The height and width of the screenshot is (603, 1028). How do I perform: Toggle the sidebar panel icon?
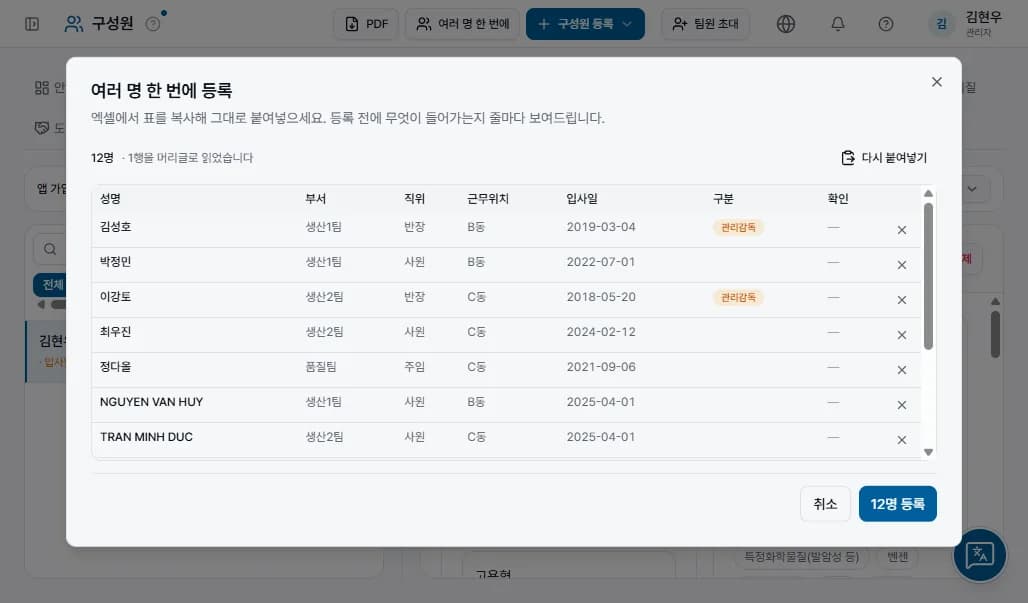[x=31, y=24]
